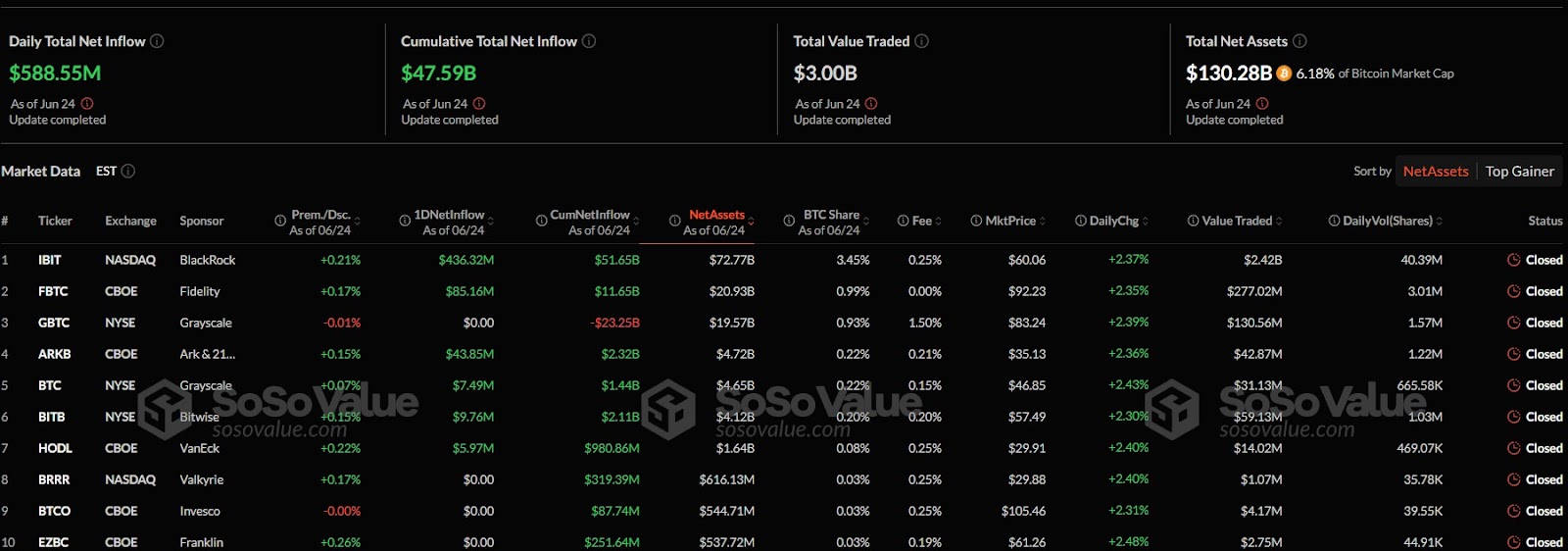Click the -$23.25B cumulative inflow for GBTC
Viewport: 1568px width, 551px height.
[x=614, y=323]
